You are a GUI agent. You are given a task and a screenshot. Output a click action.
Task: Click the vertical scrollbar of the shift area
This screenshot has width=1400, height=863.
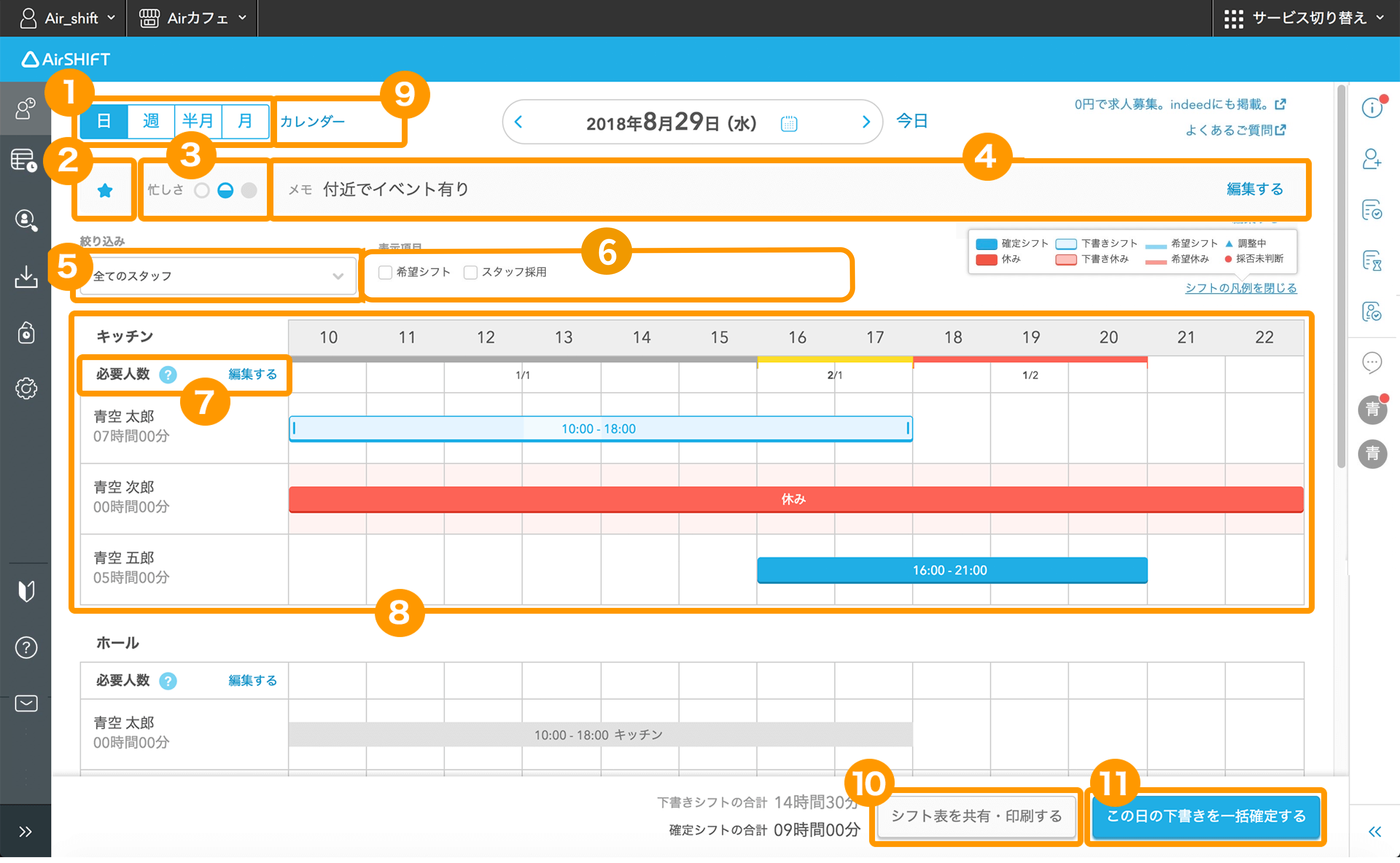[x=1341, y=276]
